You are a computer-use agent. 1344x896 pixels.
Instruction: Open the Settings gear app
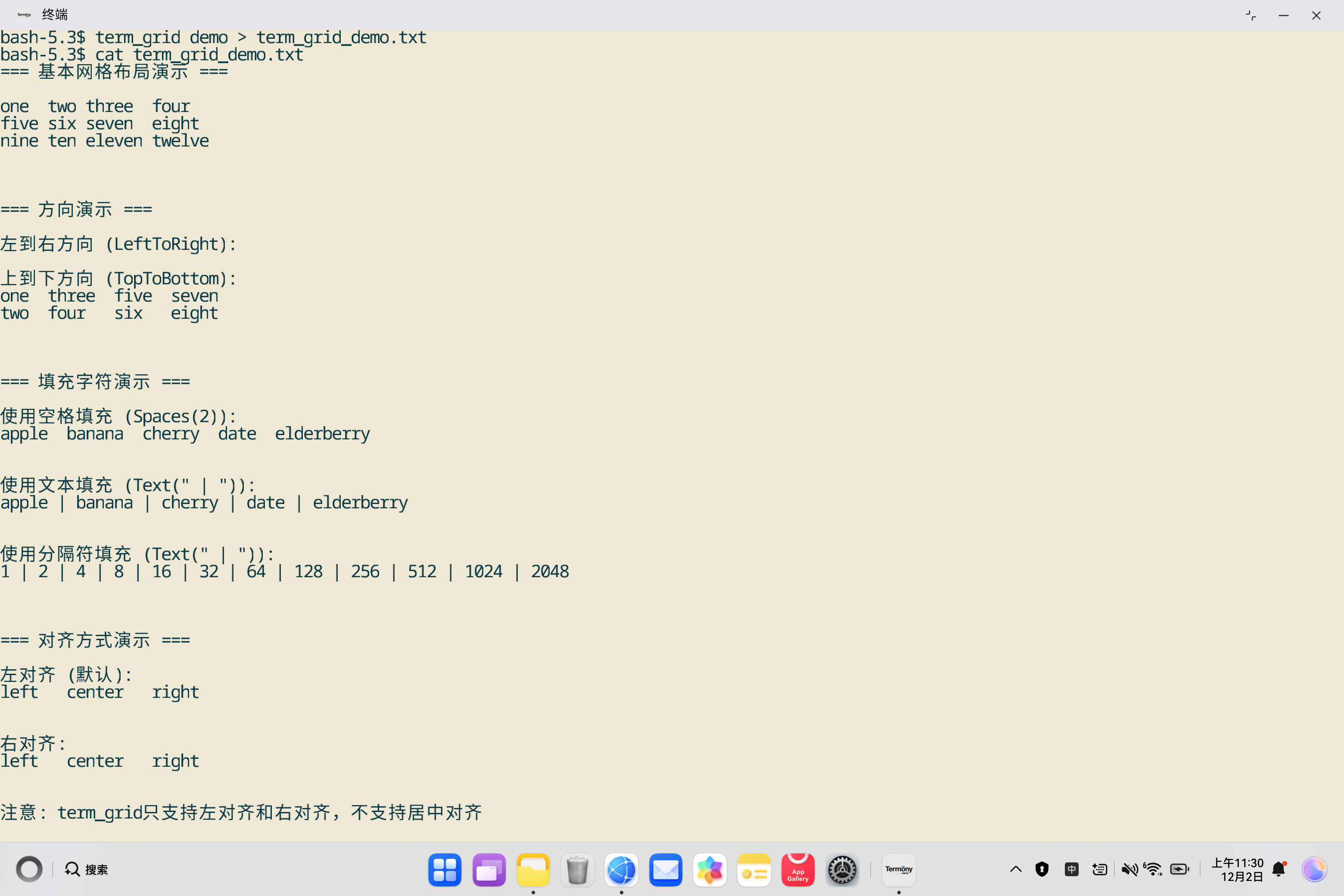tap(842, 870)
